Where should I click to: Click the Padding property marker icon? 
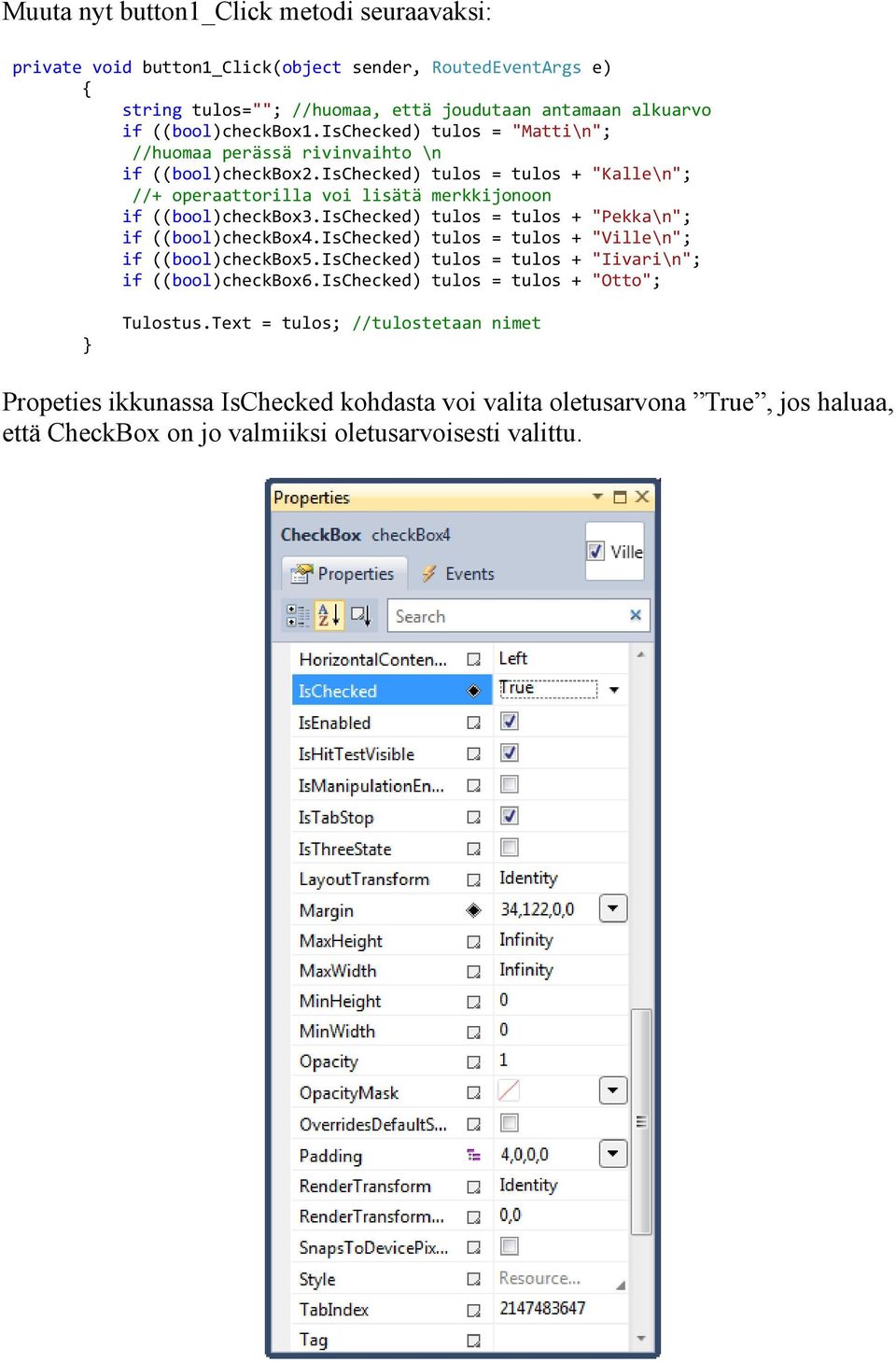click(473, 1156)
